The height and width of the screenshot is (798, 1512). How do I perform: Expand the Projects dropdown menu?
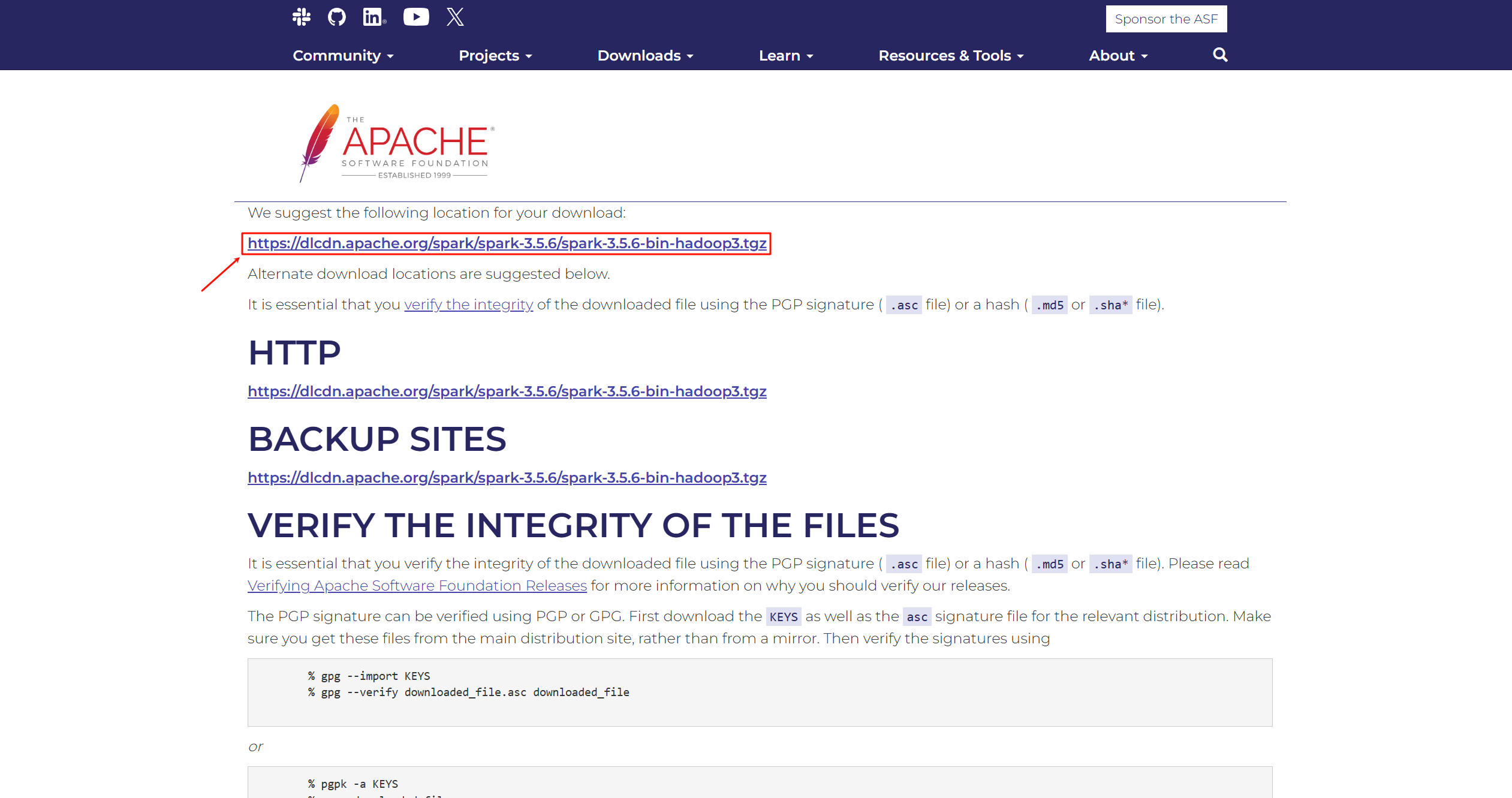coord(495,56)
